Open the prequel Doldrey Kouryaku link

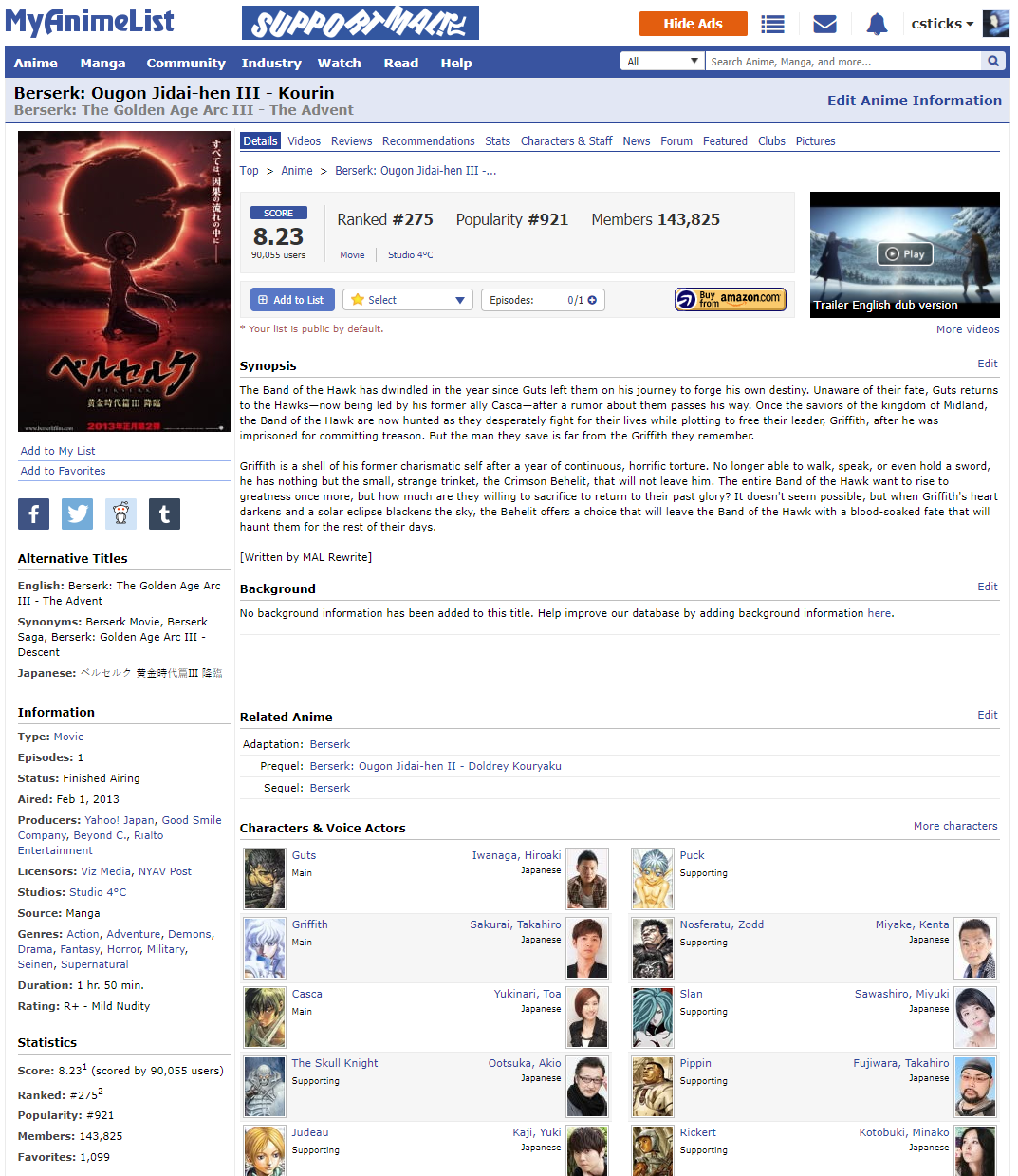tap(435, 766)
